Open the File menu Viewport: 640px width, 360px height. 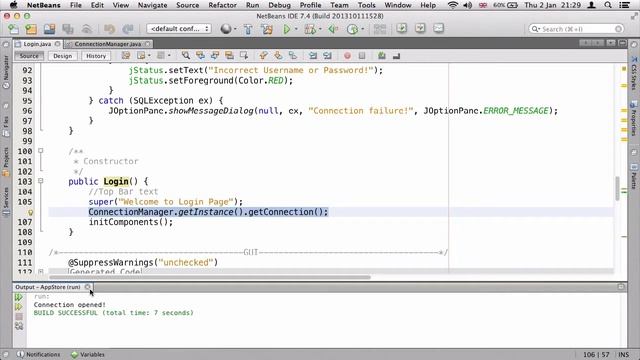76,5
